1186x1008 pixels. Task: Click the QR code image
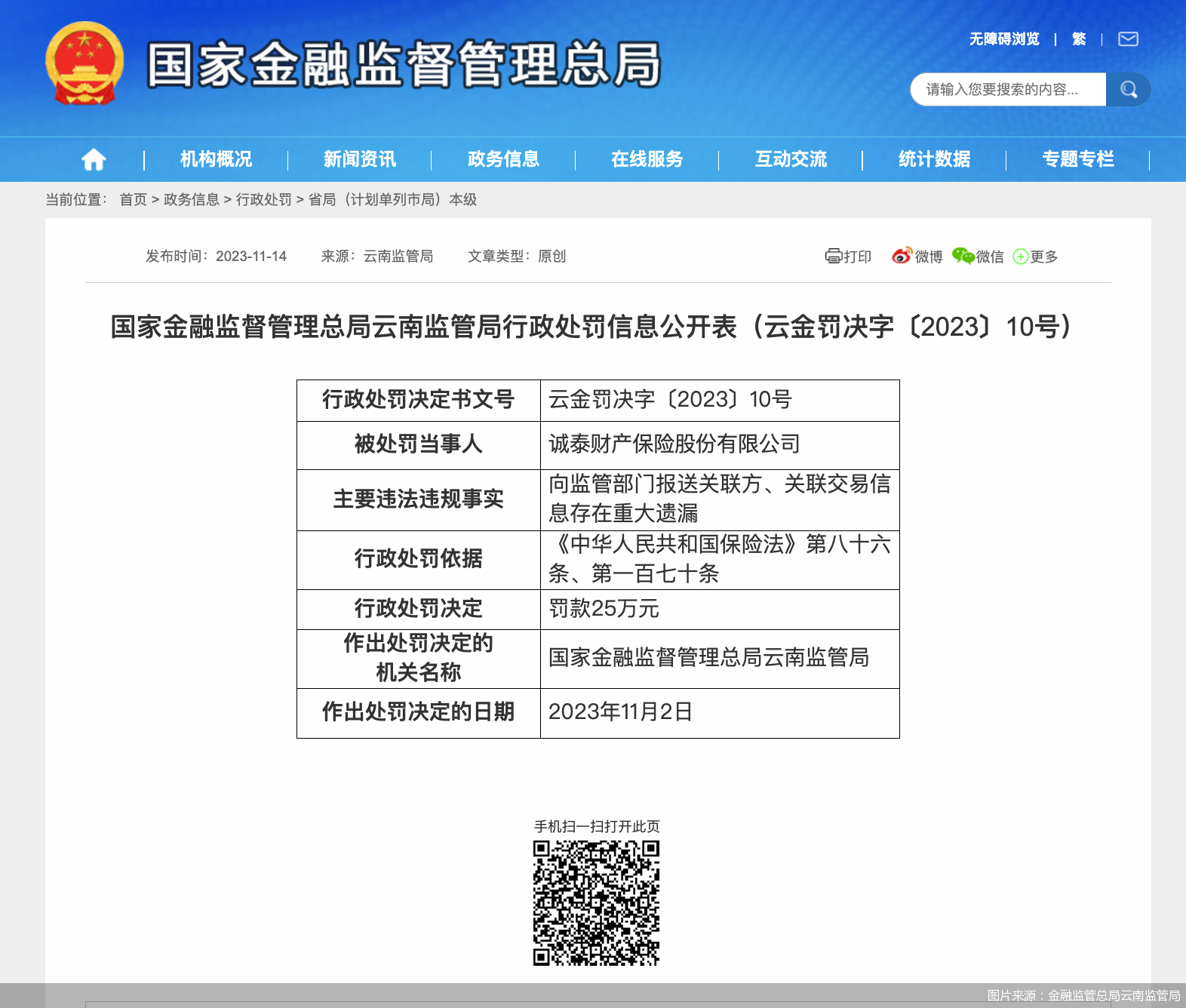coord(596,903)
